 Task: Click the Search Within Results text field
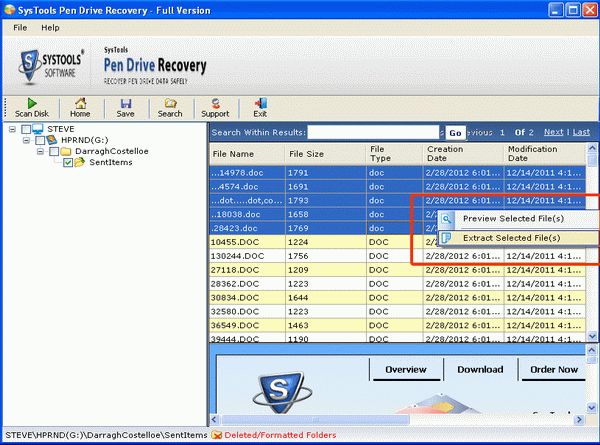coord(374,133)
